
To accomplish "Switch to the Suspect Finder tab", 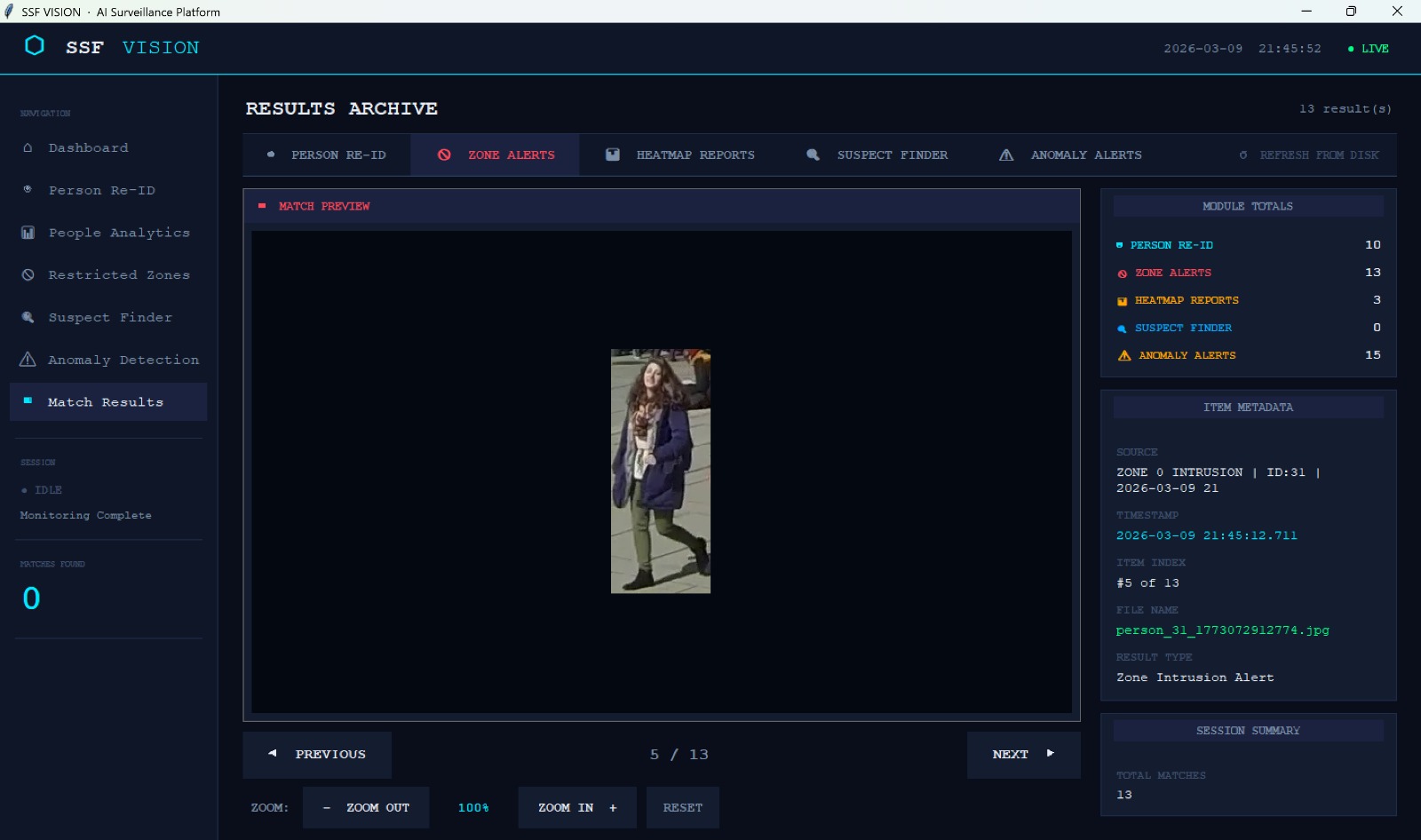I will point(877,155).
